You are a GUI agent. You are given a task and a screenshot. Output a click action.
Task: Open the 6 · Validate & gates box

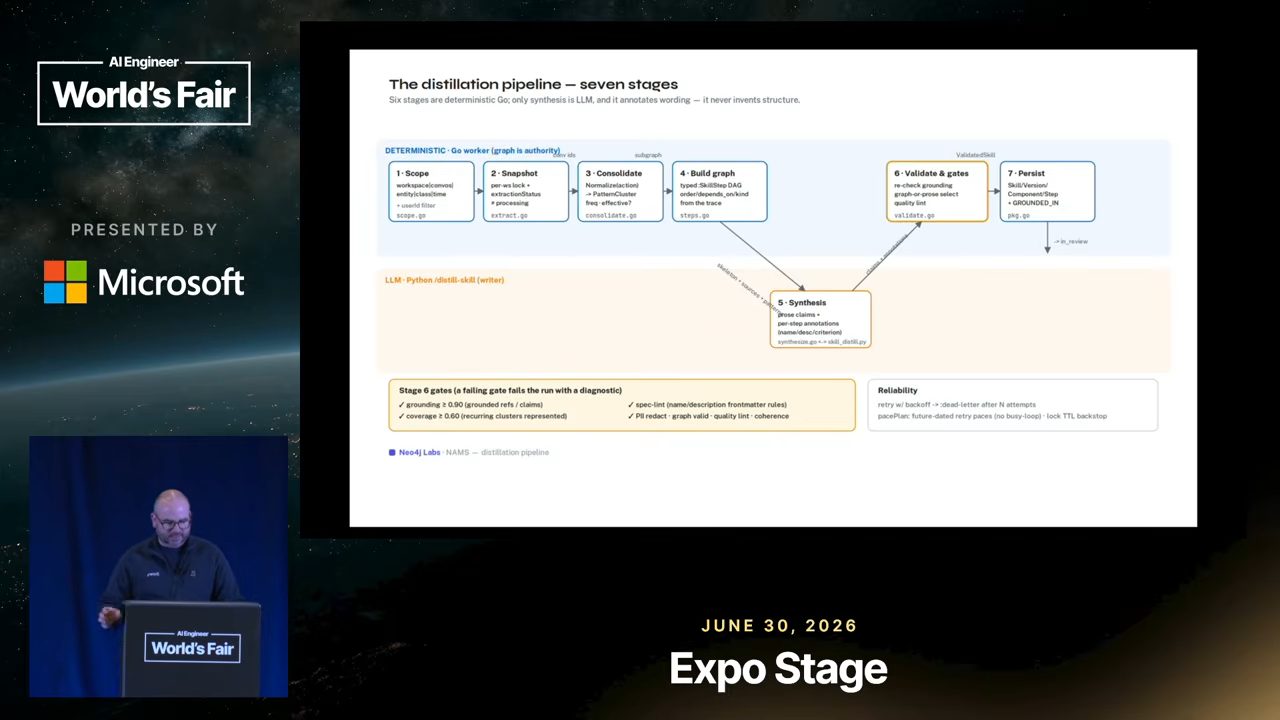pyautogui.click(x=937, y=191)
